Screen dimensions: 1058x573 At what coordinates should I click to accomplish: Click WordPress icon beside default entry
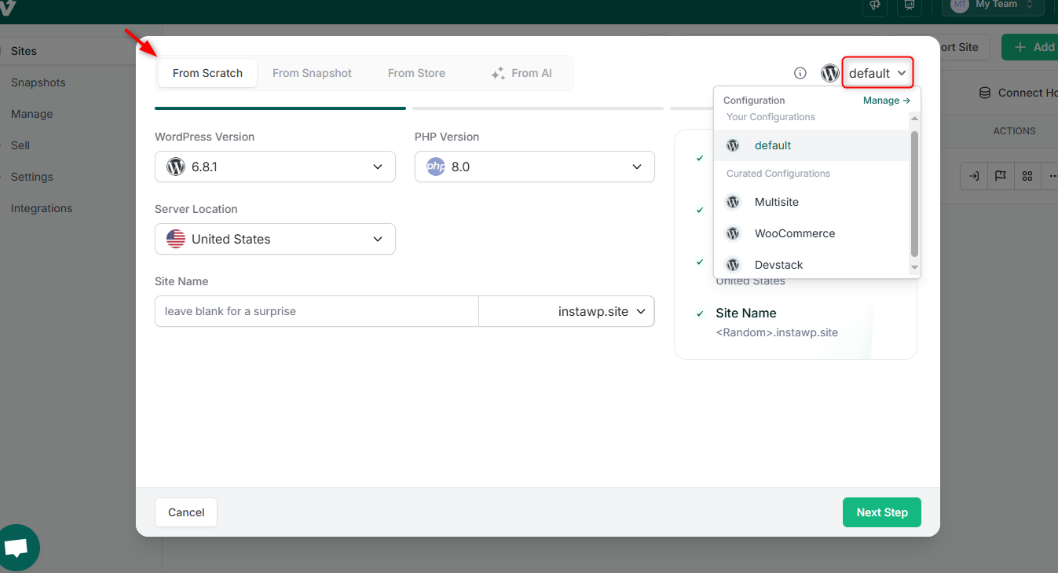point(733,145)
